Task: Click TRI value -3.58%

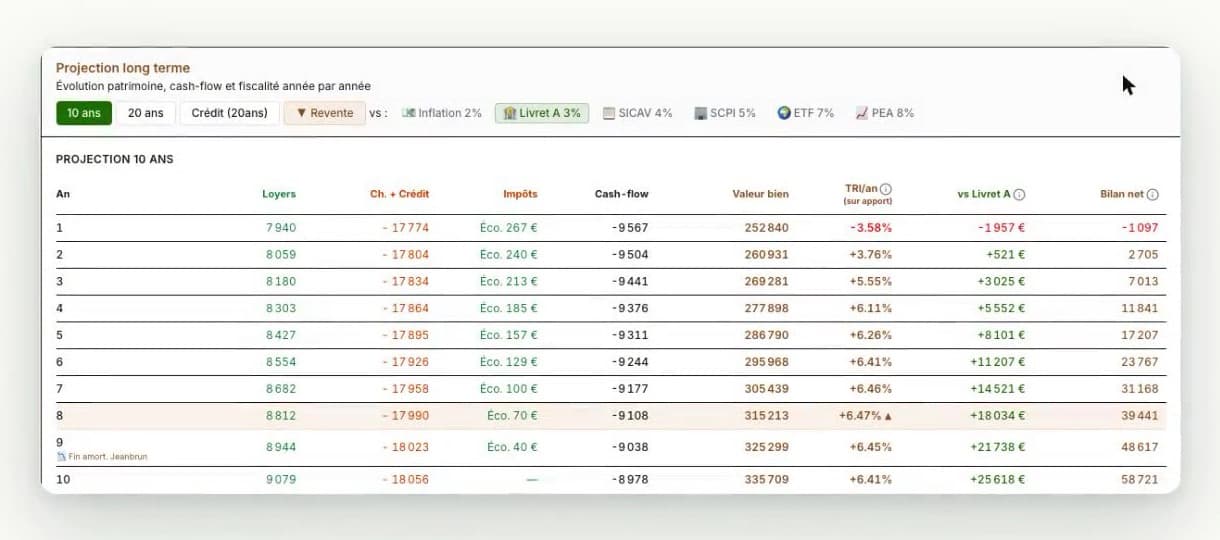Action: click(870, 228)
